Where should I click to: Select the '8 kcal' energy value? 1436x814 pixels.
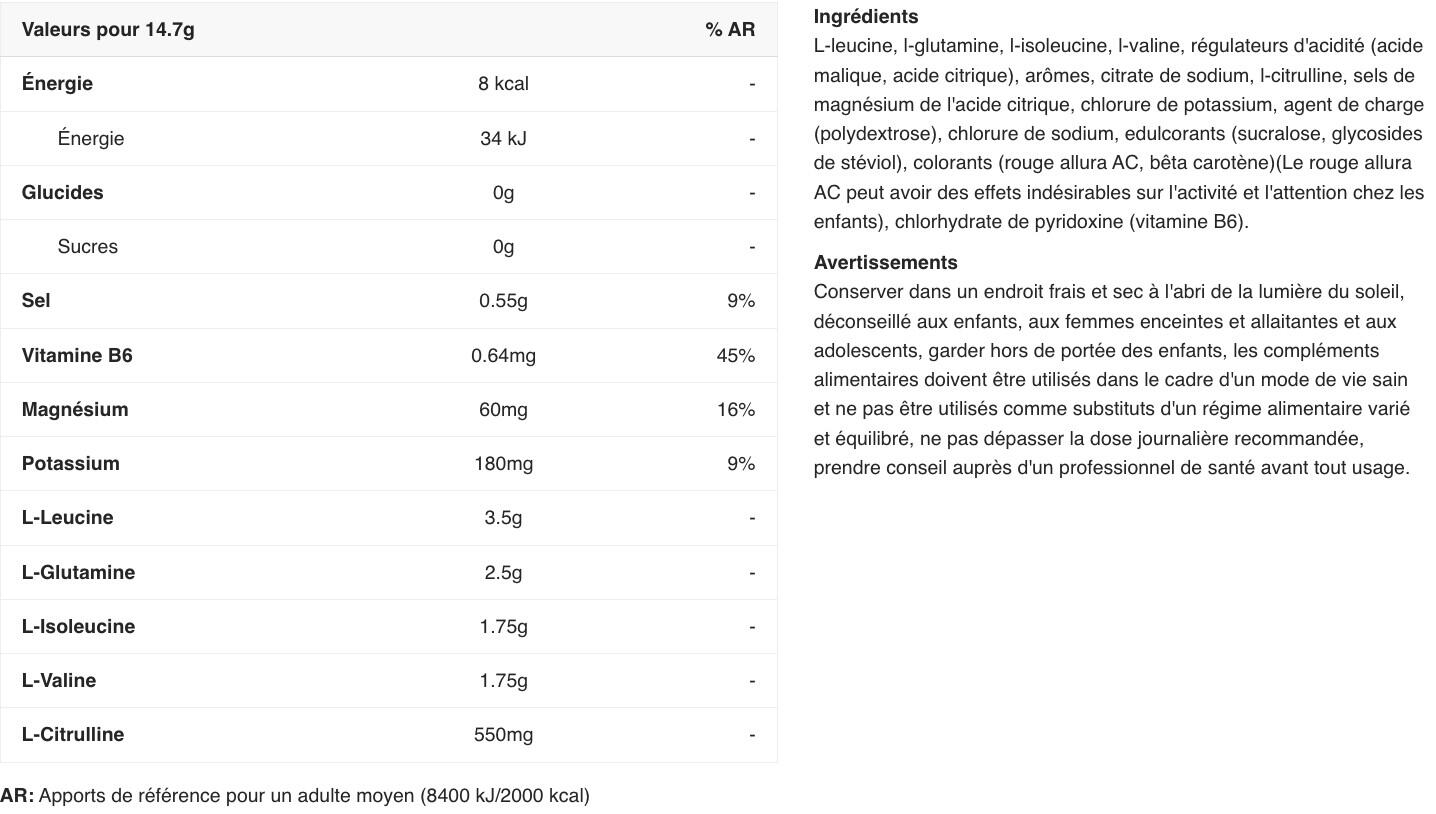503,84
